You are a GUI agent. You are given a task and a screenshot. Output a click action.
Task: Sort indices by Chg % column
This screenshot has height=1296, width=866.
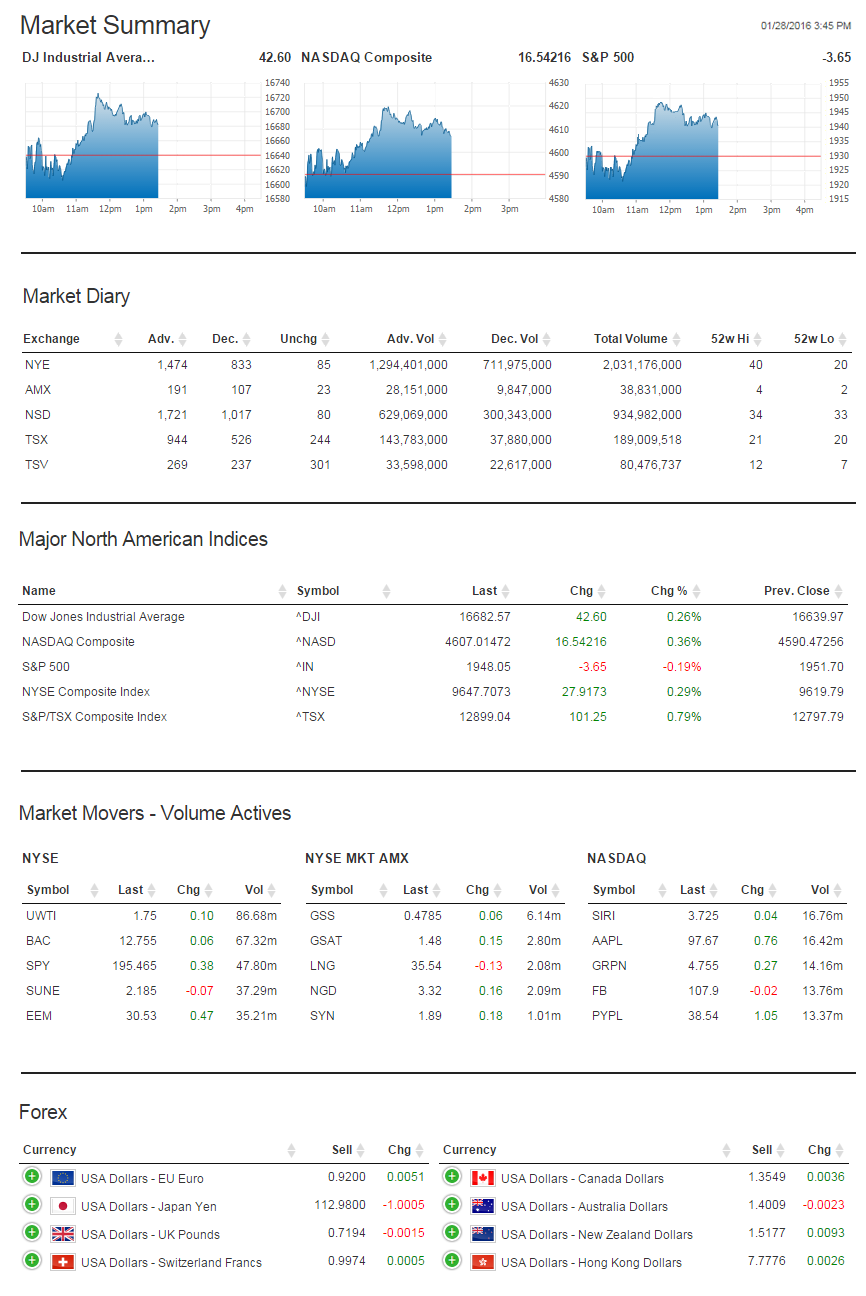[662, 591]
